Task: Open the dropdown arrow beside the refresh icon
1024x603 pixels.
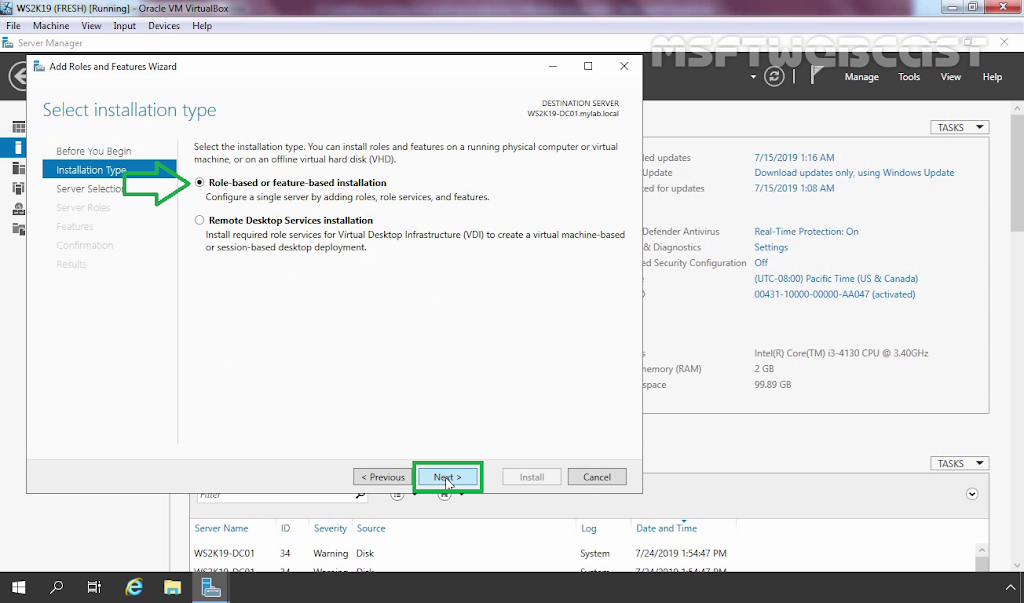Action: (x=753, y=77)
